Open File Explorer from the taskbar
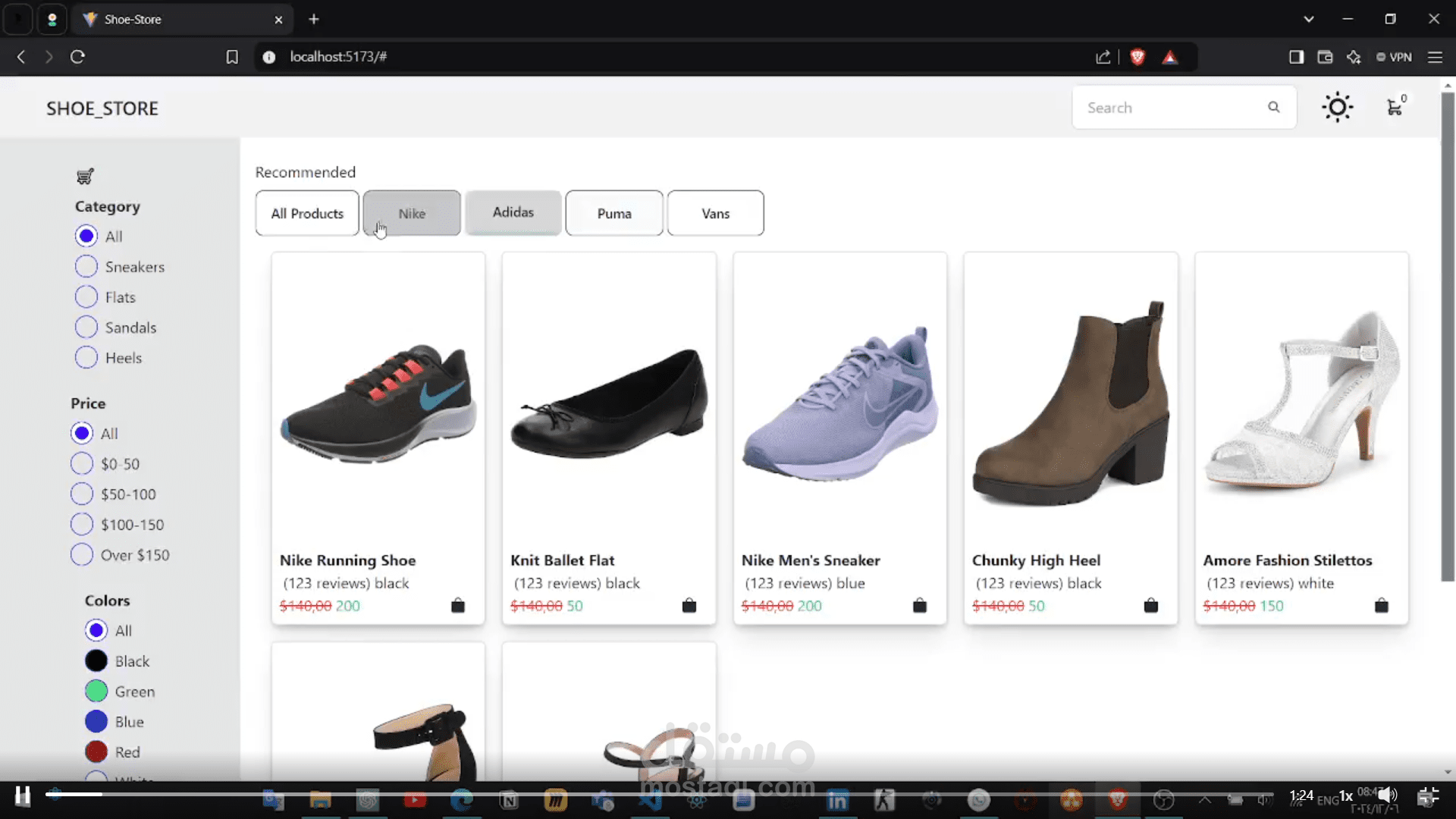 click(320, 800)
